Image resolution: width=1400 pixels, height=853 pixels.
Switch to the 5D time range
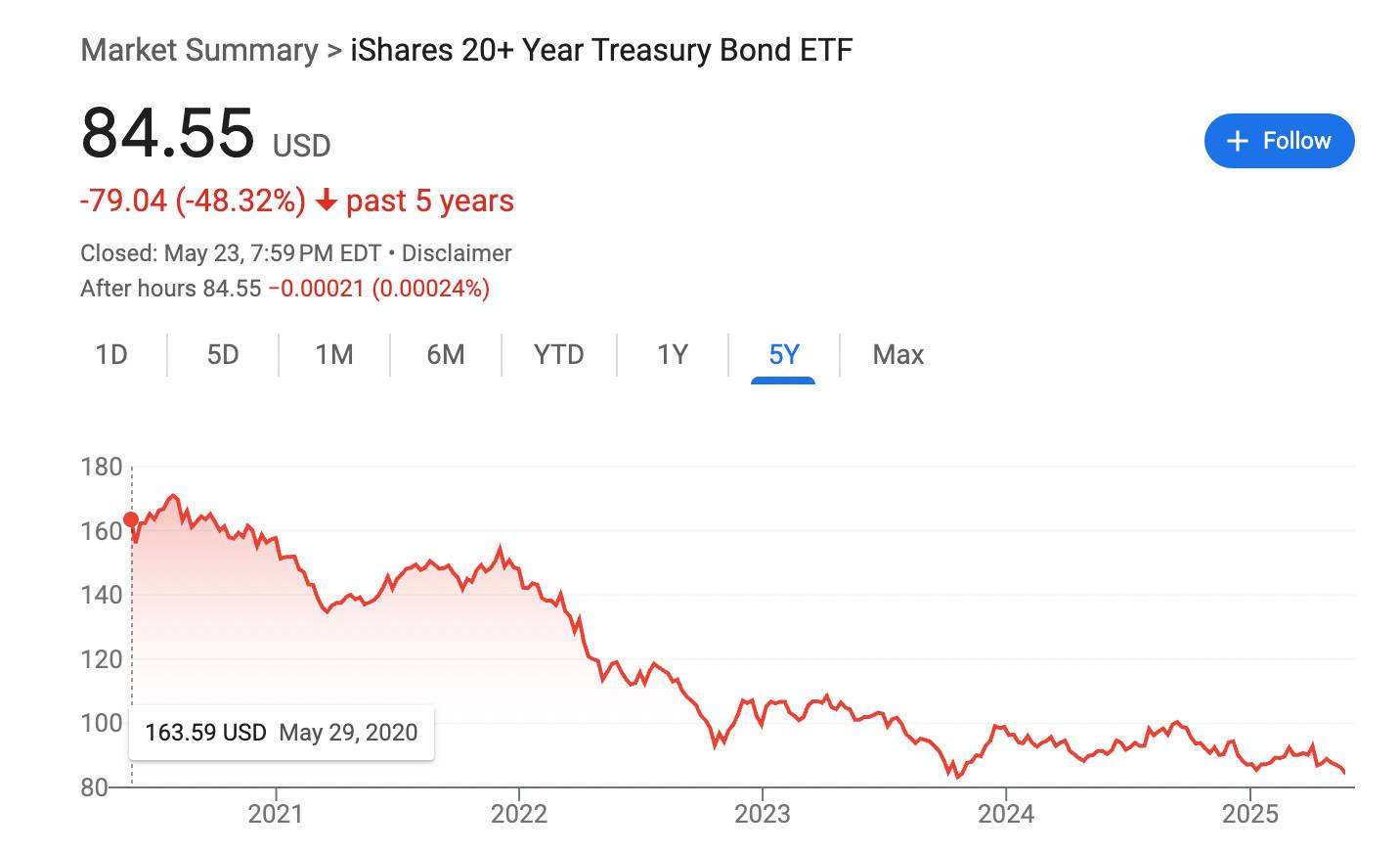click(x=223, y=354)
